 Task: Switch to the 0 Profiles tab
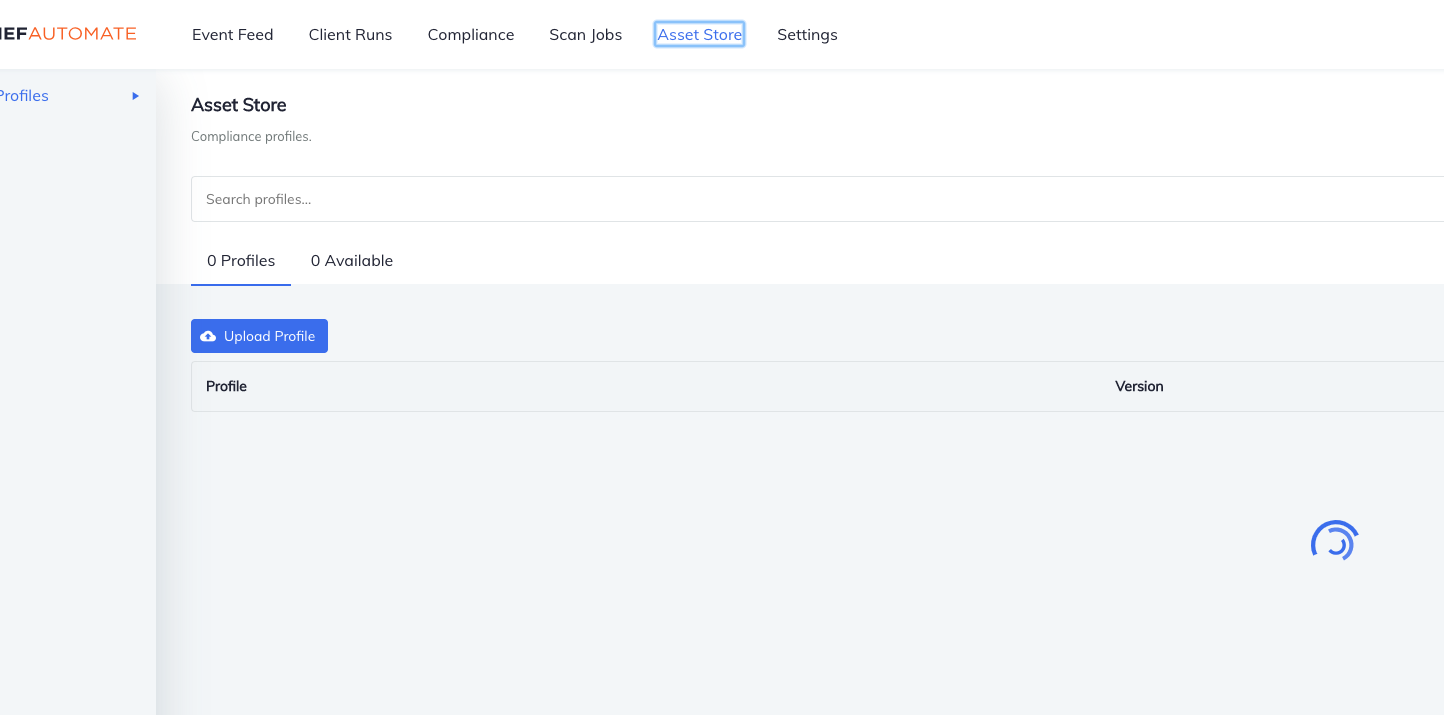pos(241,260)
